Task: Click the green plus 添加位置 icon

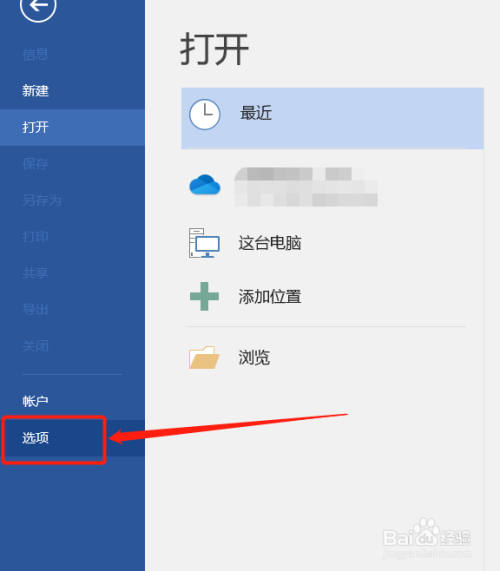Action: coord(204,296)
